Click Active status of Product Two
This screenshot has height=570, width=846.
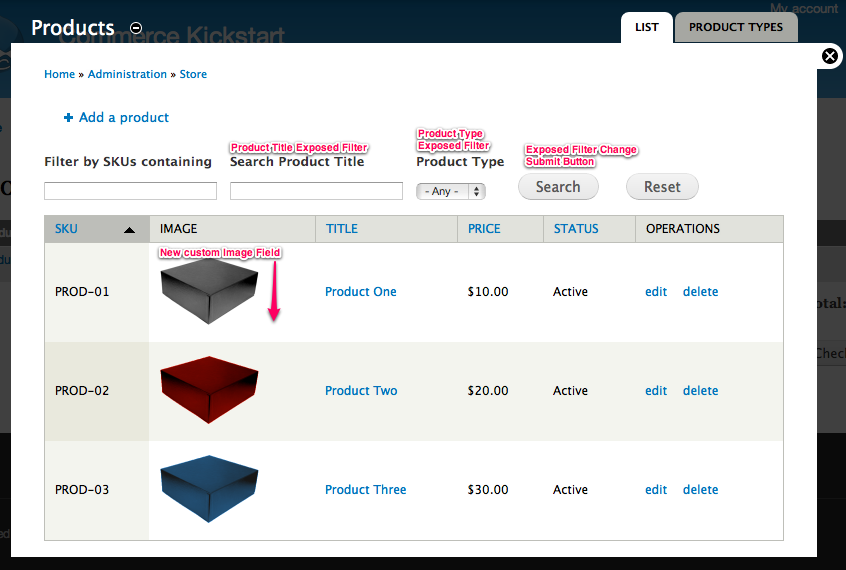(570, 390)
